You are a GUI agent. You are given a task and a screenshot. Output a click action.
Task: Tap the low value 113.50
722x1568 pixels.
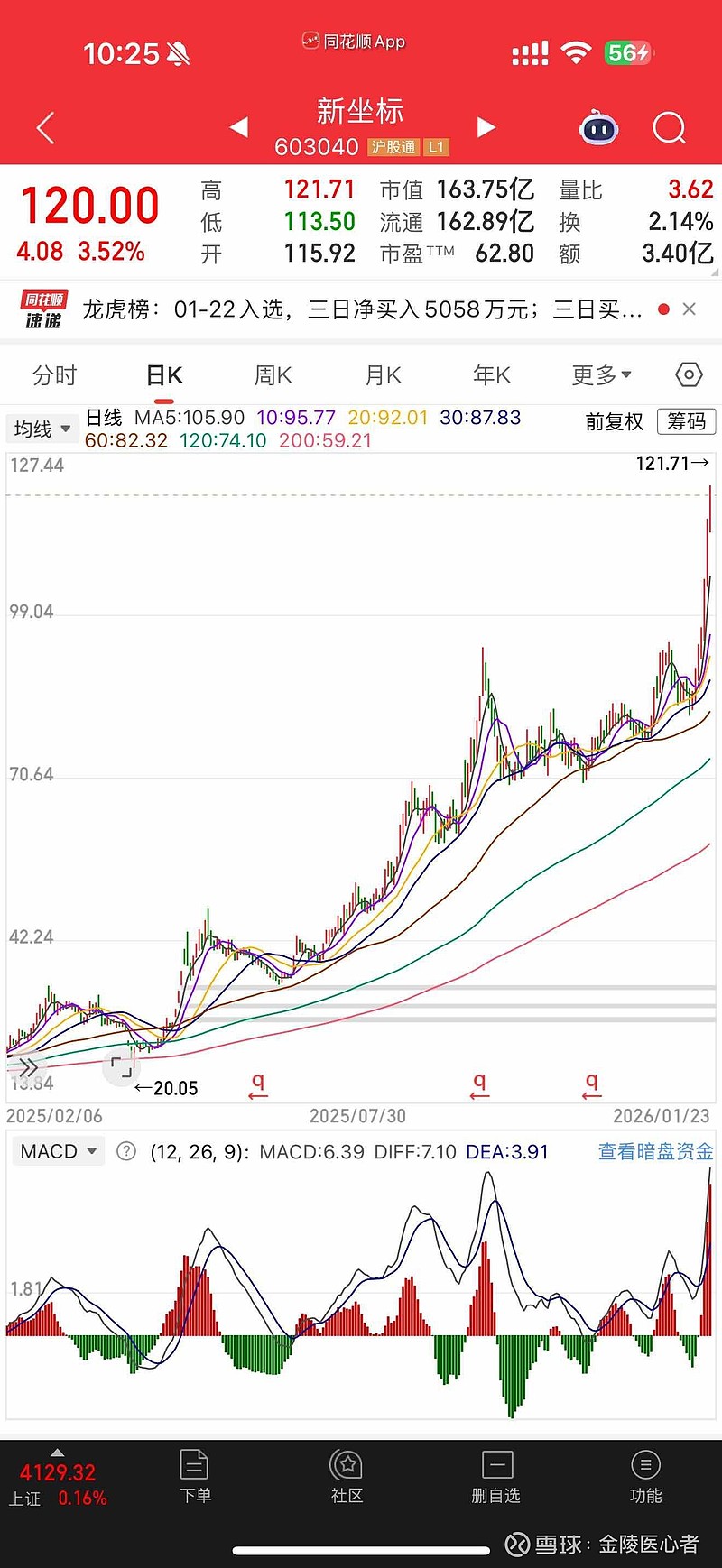click(x=319, y=221)
